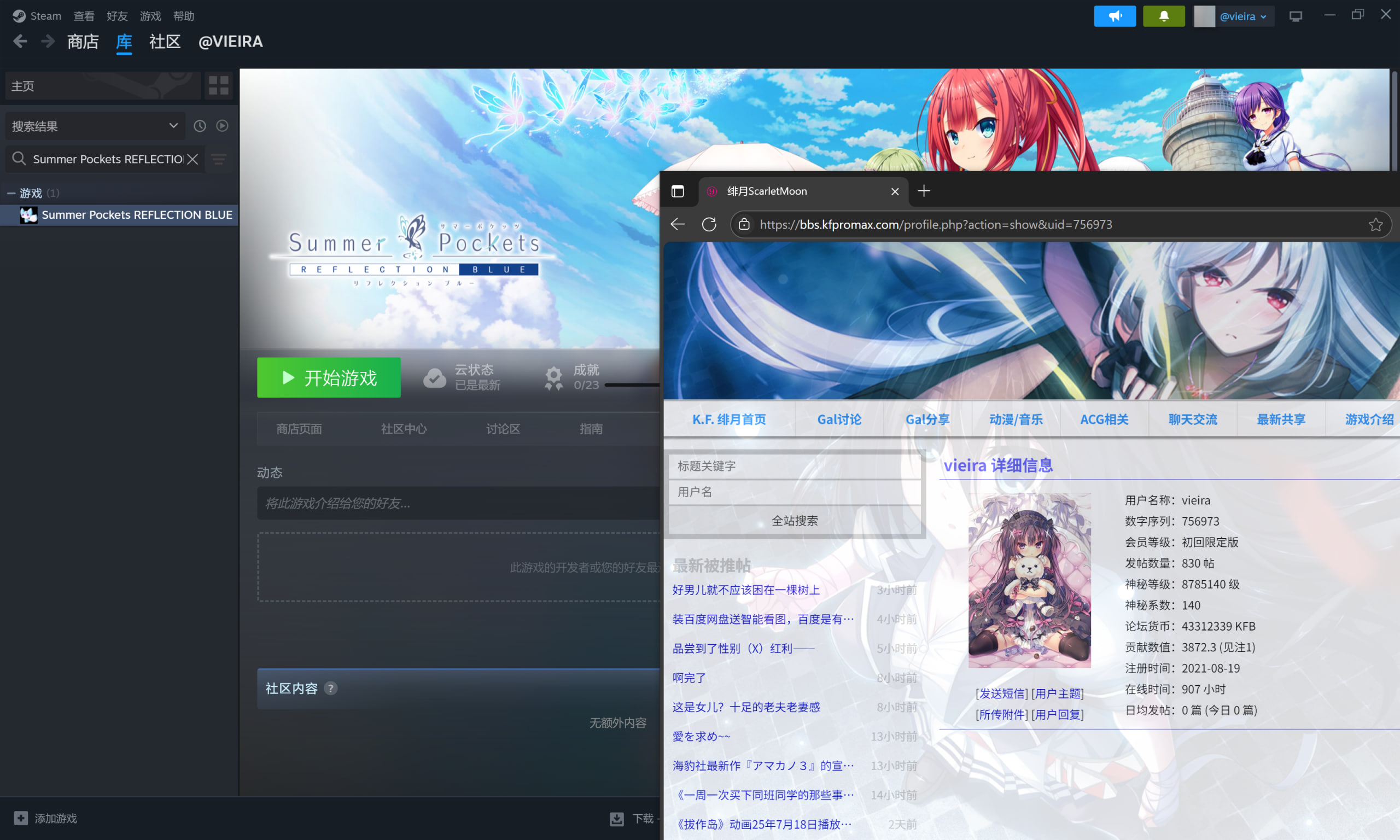Click the achievements progress bar
This screenshot has height=840, width=1400.
point(632,385)
